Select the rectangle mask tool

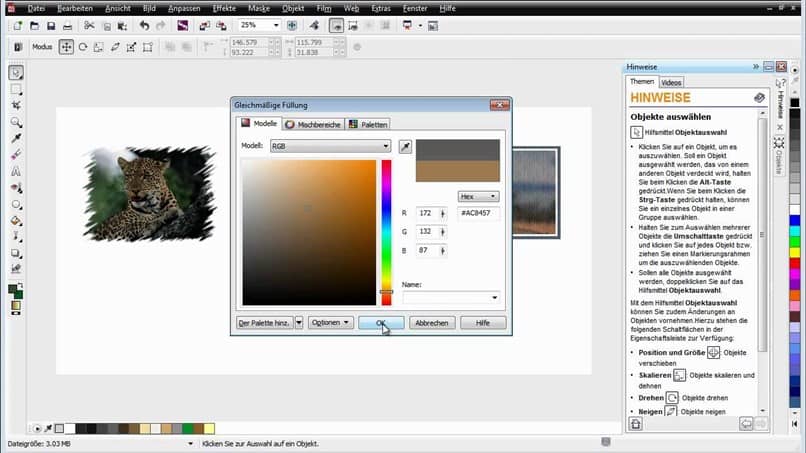(x=16, y=88)
